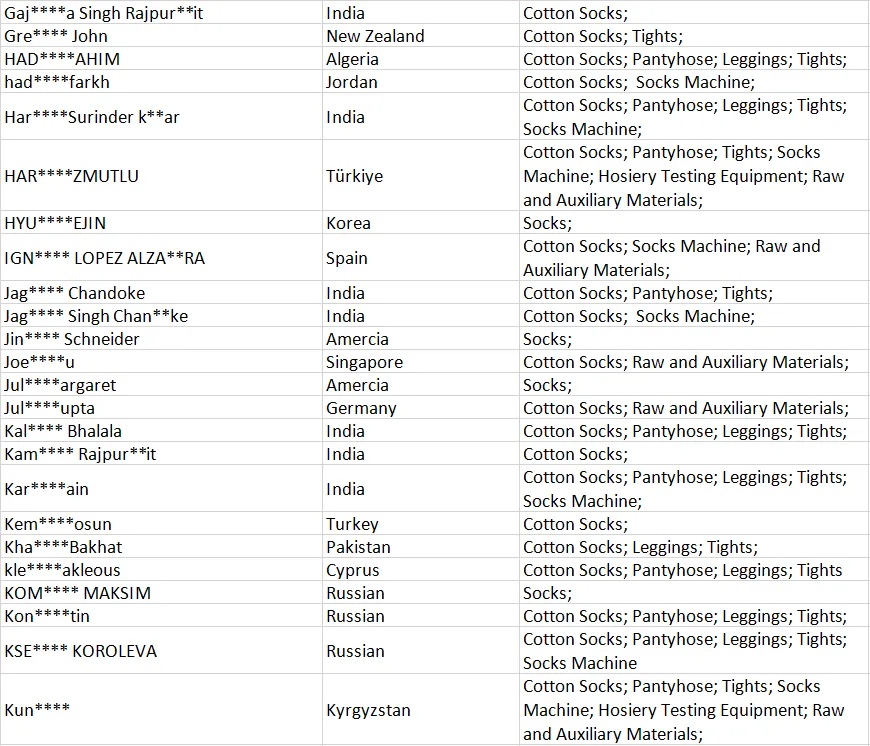Click the IGN**** LOPEZ ALZA**RA cell
870x746 pixels.
click(x=161, y=257)
